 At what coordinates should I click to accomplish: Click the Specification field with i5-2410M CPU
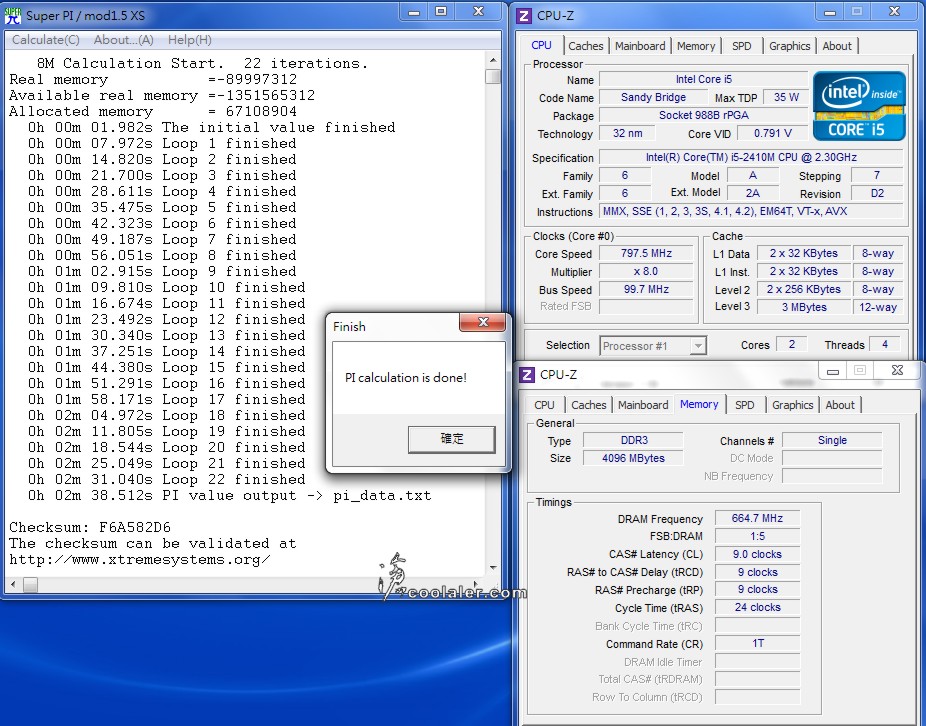point(751,158)
